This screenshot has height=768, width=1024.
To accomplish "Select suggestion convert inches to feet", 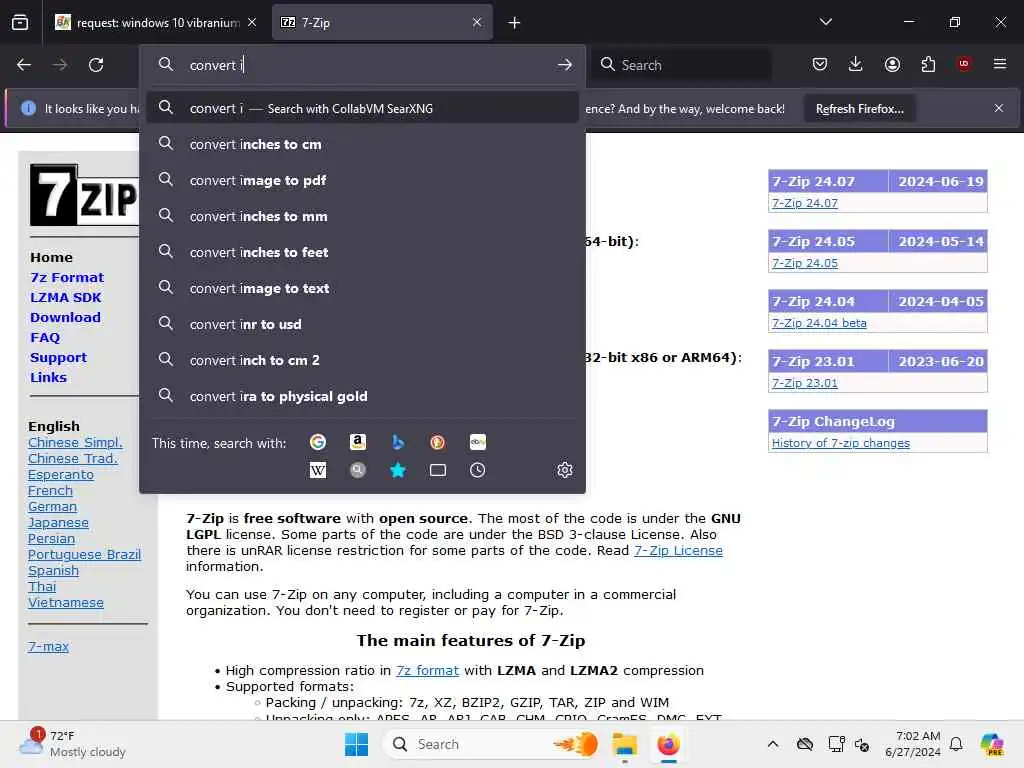I will (x=362, y=252).
